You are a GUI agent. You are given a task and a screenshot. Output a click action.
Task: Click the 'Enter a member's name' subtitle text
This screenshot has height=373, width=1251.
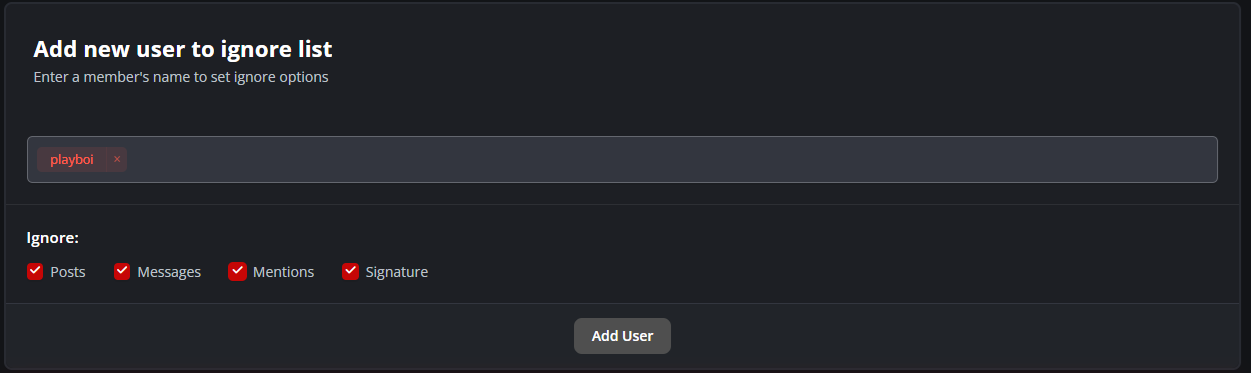pyautogui.click(x=181, y=77)
